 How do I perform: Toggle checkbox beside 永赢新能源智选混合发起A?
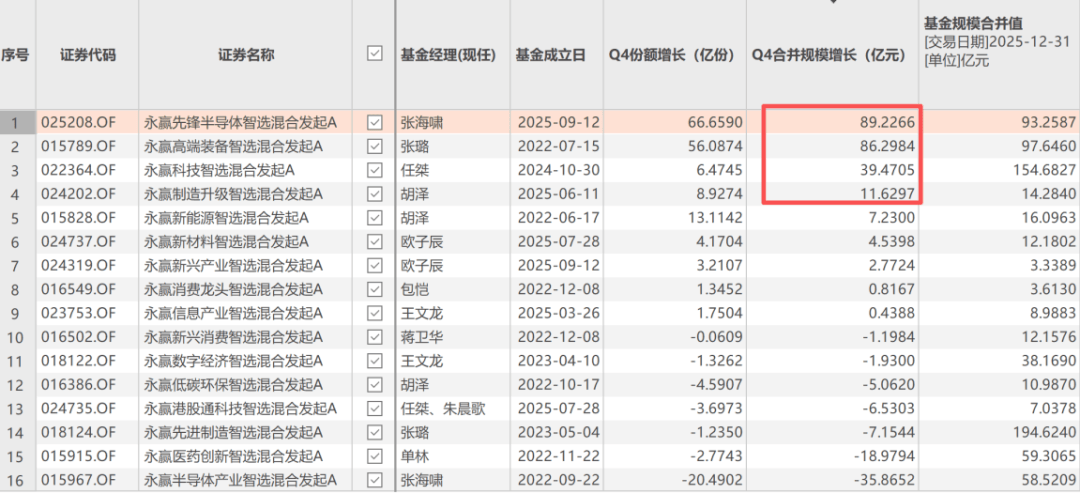pos(375,218)
